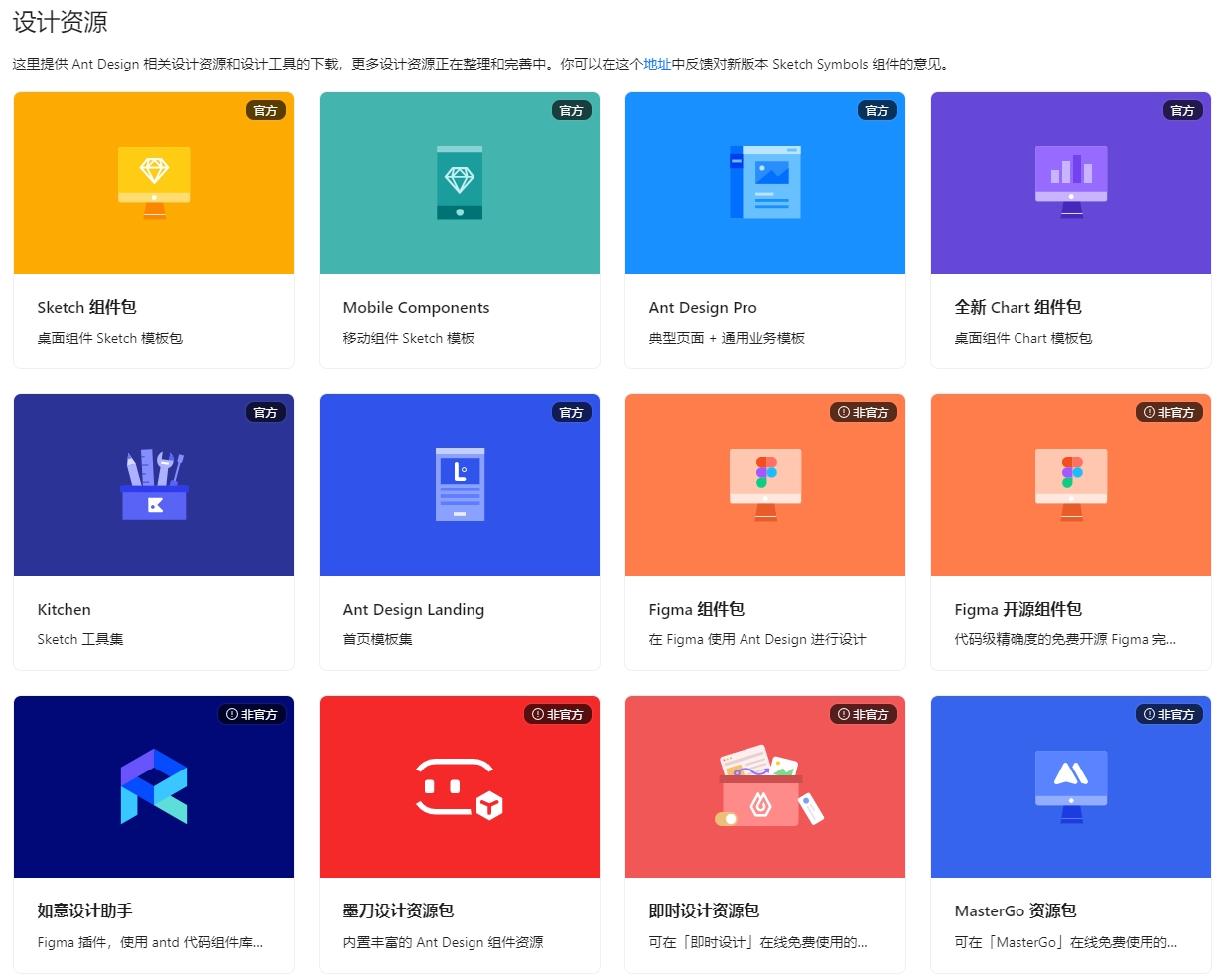This screenshot has width=1220, height=980.
Task: Click the MasterGo monitor logo icon
Action: tap(1071, 786)
